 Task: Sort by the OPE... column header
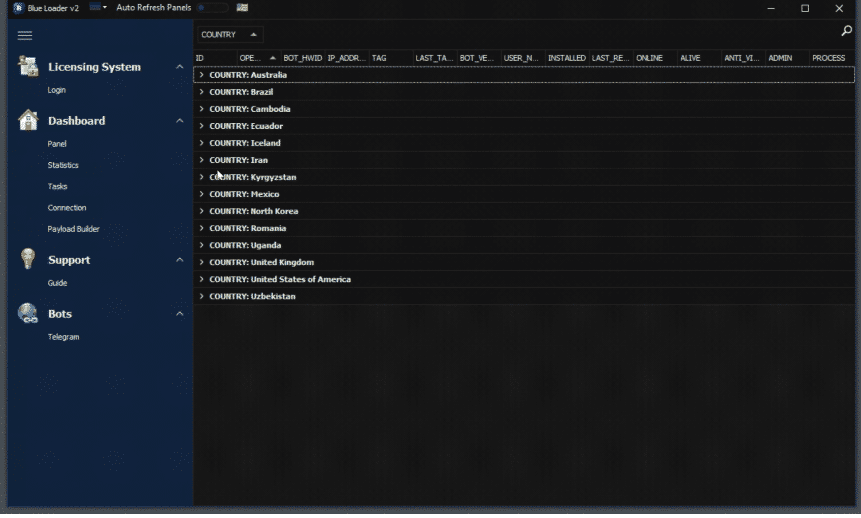pyautogui.click(x=259, y=58)
